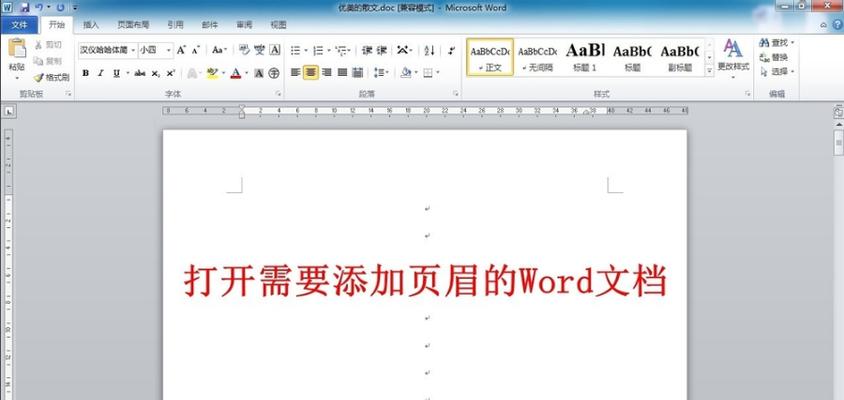Open the phonetic guide (拼音) tool
This screenshot has width=844, height=400.
point(259,50)
